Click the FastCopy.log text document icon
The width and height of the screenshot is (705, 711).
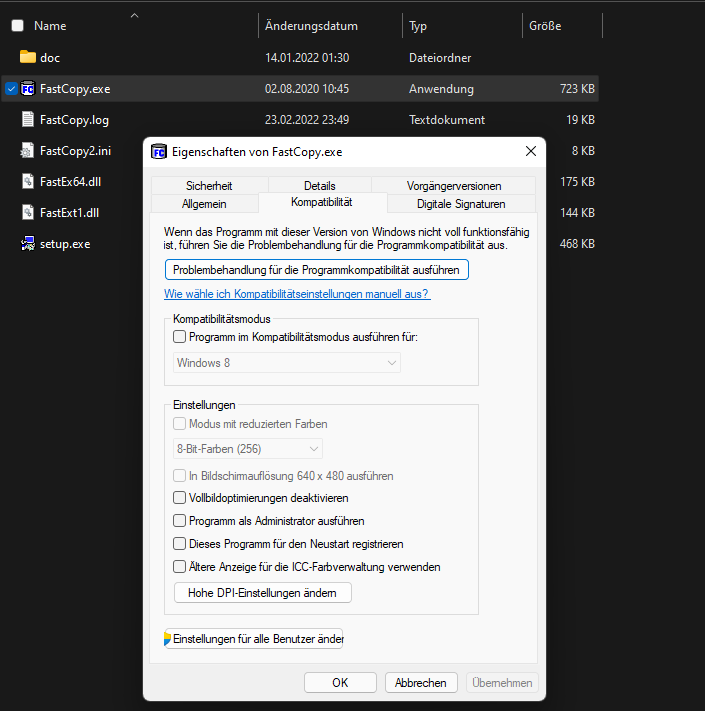pos(28,119)
